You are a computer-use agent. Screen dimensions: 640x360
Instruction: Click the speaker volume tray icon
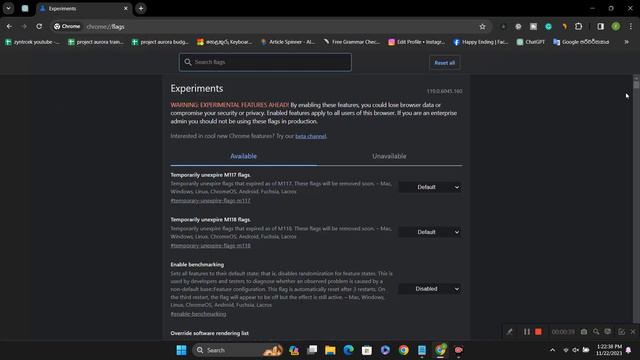(576, 350)
